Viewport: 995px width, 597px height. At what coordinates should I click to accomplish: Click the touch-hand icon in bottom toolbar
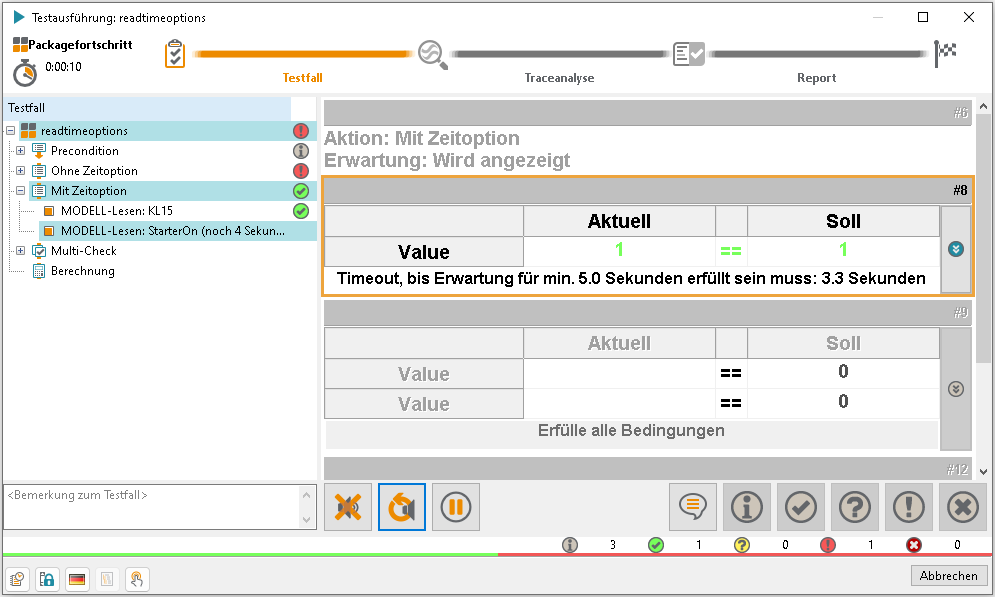[136, 579]
